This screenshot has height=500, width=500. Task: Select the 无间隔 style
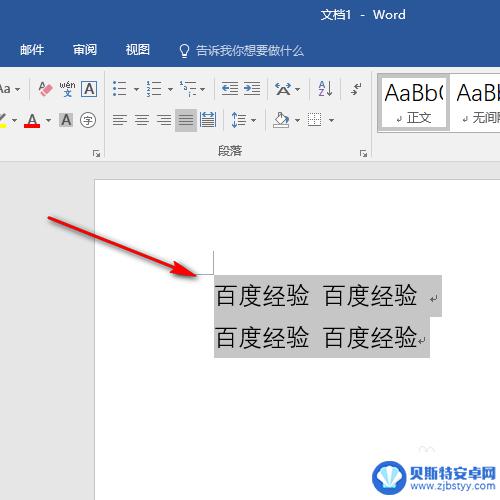coord(475,103)
